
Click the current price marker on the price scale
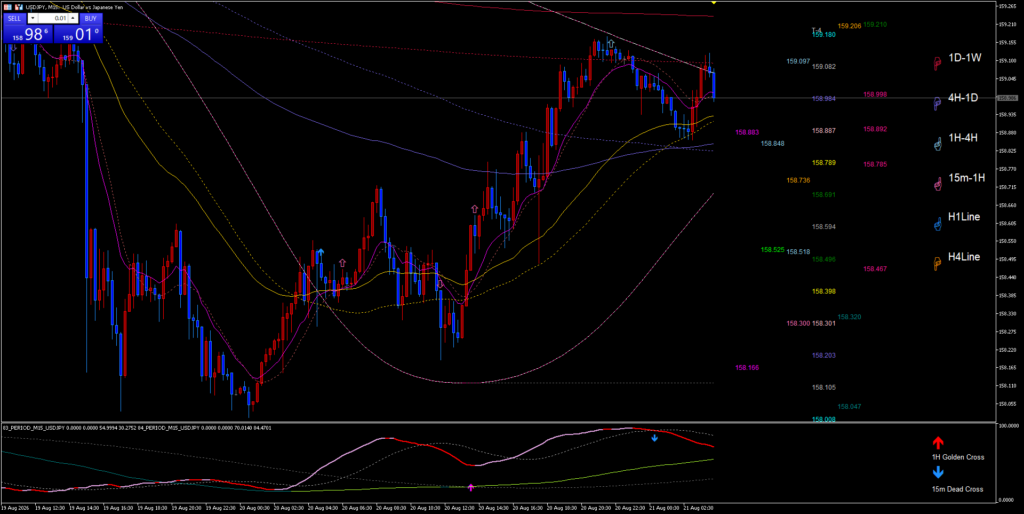(x=1007, y=98)
